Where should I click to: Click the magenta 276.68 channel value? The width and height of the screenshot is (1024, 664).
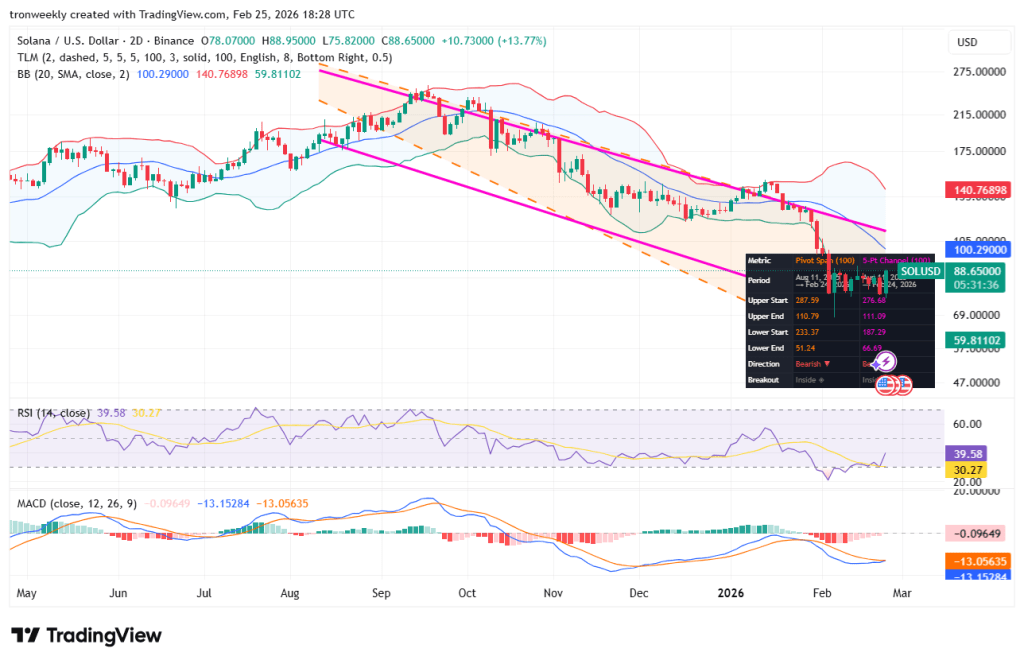(x=874, y=300)
